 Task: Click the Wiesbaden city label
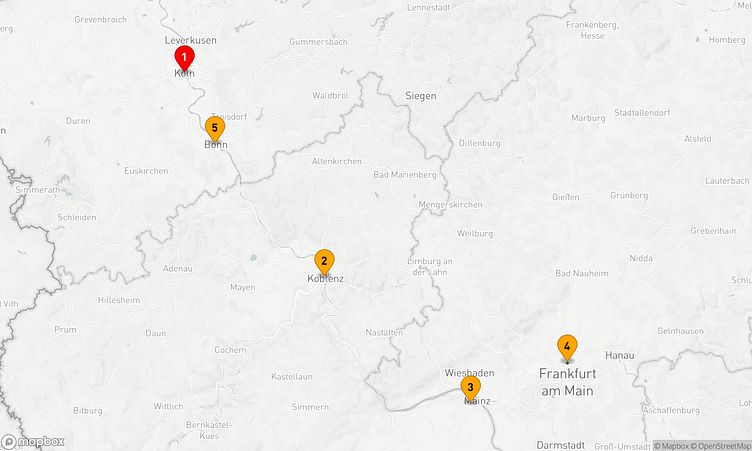click(469, 373)
